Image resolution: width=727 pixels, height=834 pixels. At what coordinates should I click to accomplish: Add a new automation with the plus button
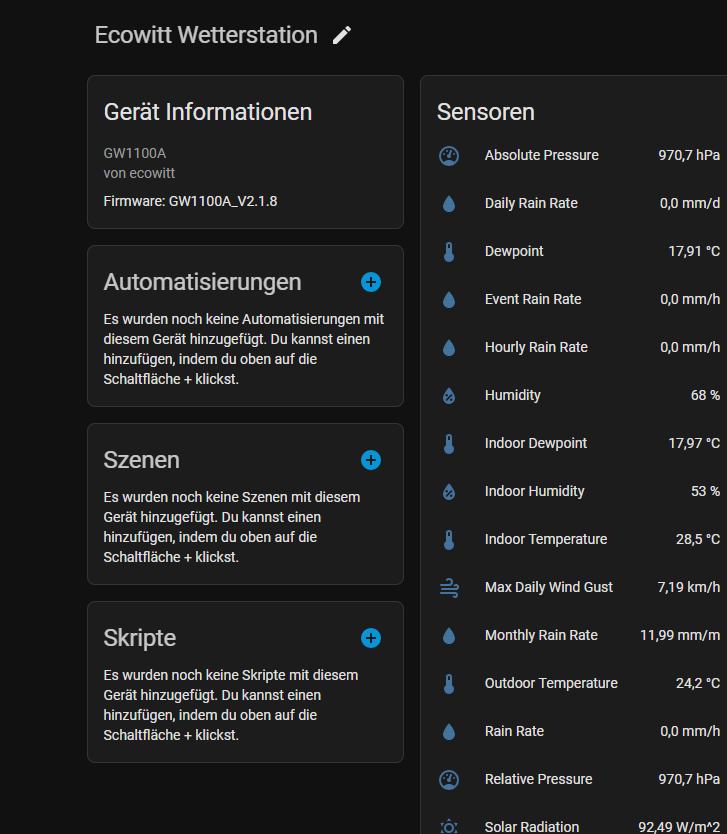(370, 282)
